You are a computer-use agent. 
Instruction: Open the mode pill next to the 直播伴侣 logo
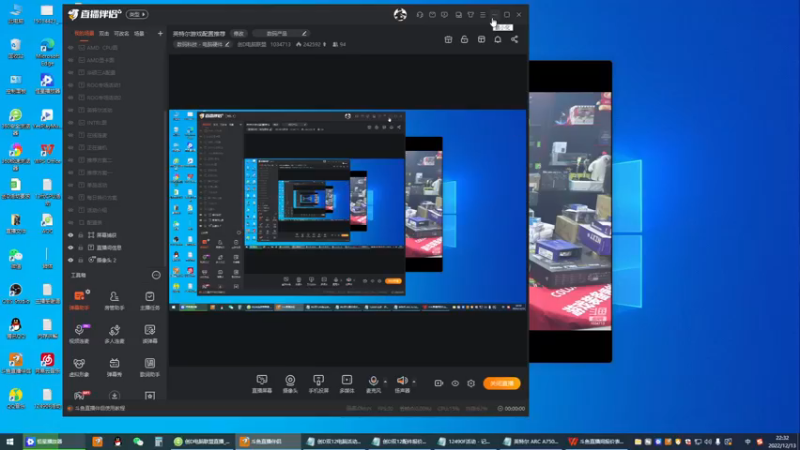137,14
